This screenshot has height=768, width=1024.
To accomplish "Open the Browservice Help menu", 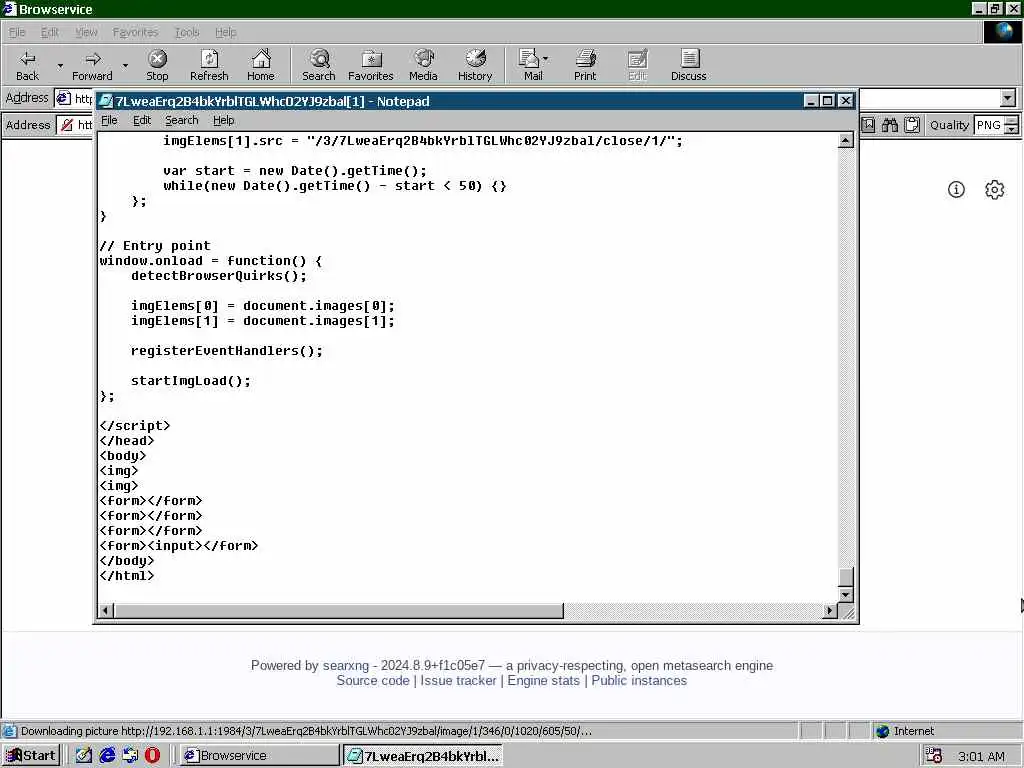I will tap(225, 32).
